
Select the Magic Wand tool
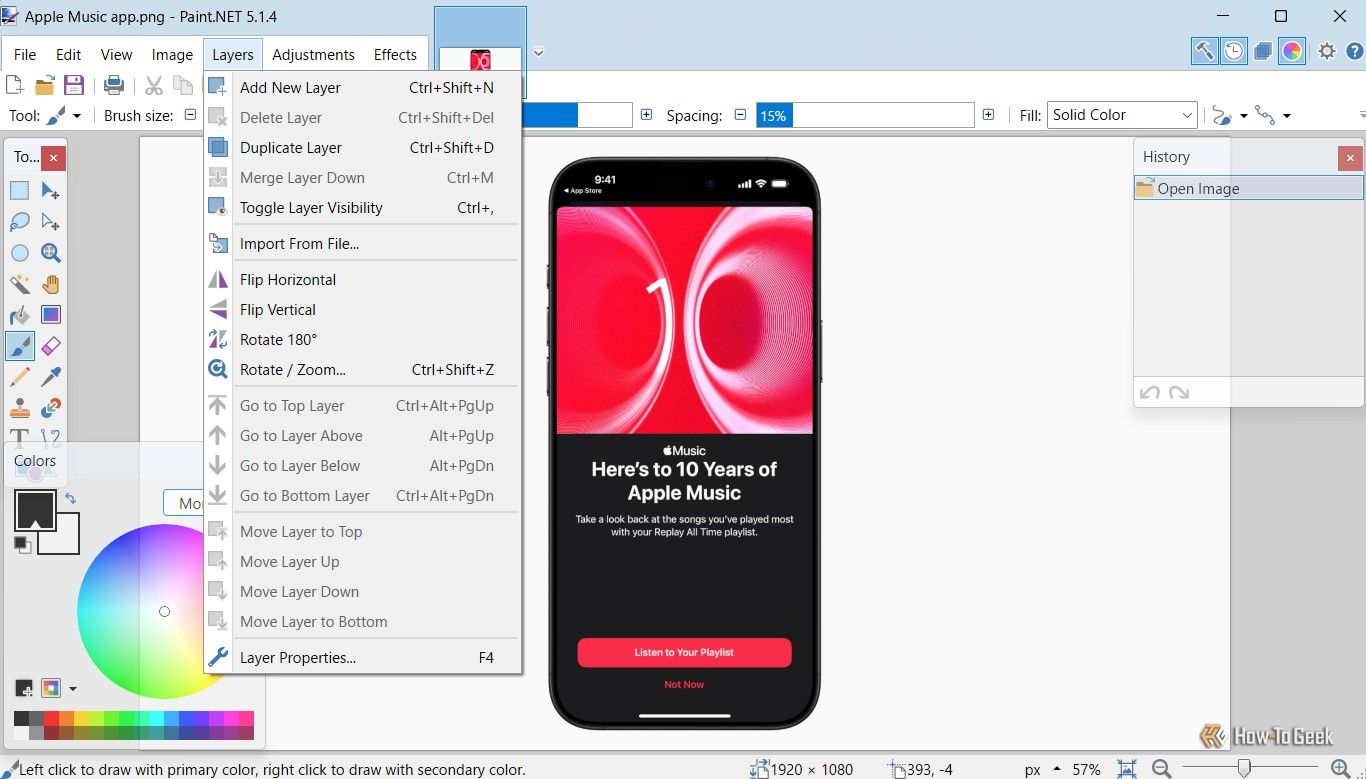(19, 284)
